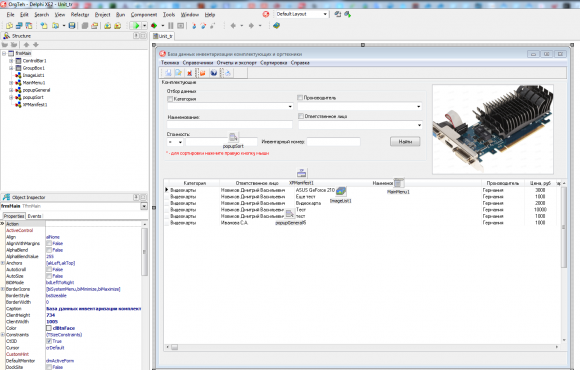Open the frmMain object selector dropdown
This screenshot has width=580, height=370.
click(144, 206)
